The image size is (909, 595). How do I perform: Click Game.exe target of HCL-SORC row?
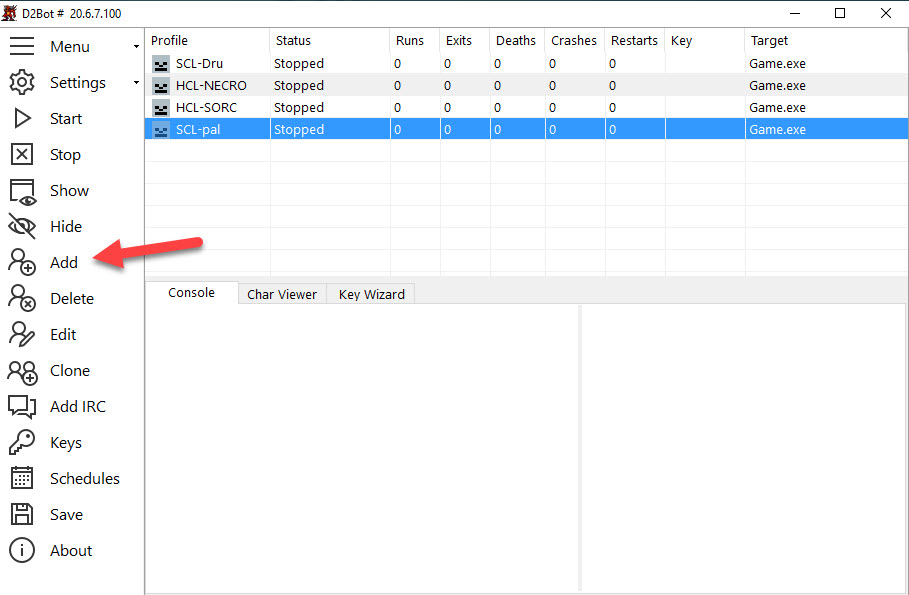point(777,108)
